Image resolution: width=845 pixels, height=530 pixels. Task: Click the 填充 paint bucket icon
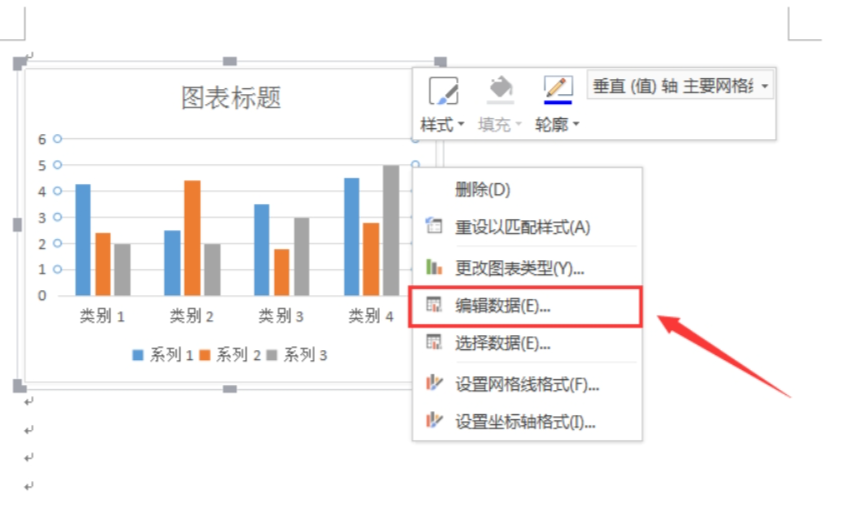point(501,90)
